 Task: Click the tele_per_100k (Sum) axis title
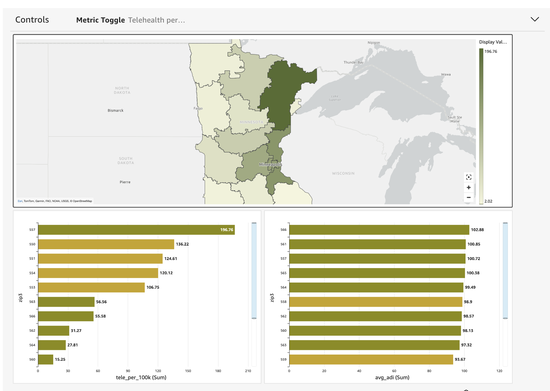[141, 378]
